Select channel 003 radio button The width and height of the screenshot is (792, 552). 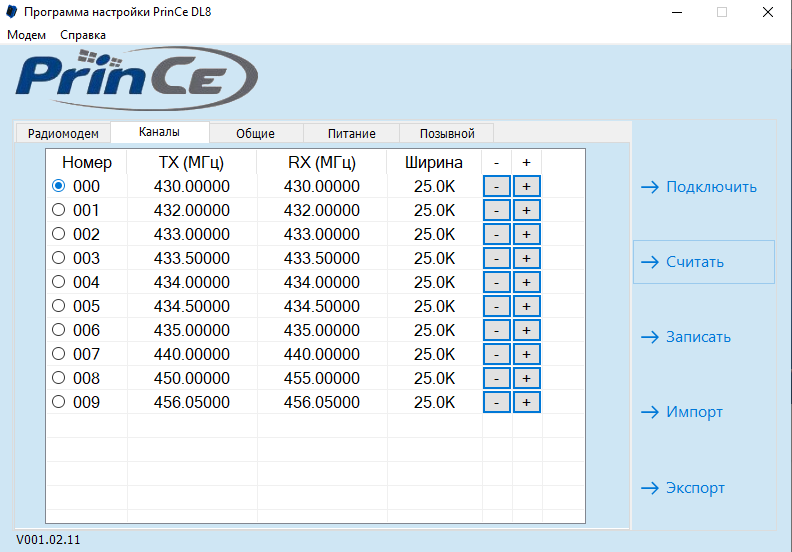coord(59,258)
